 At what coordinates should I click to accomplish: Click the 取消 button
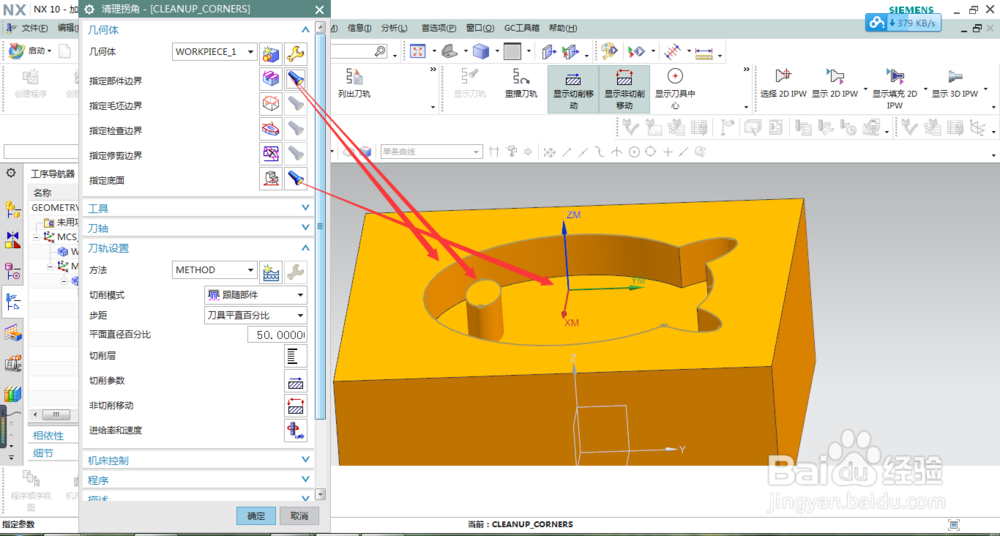coord(299,516)
